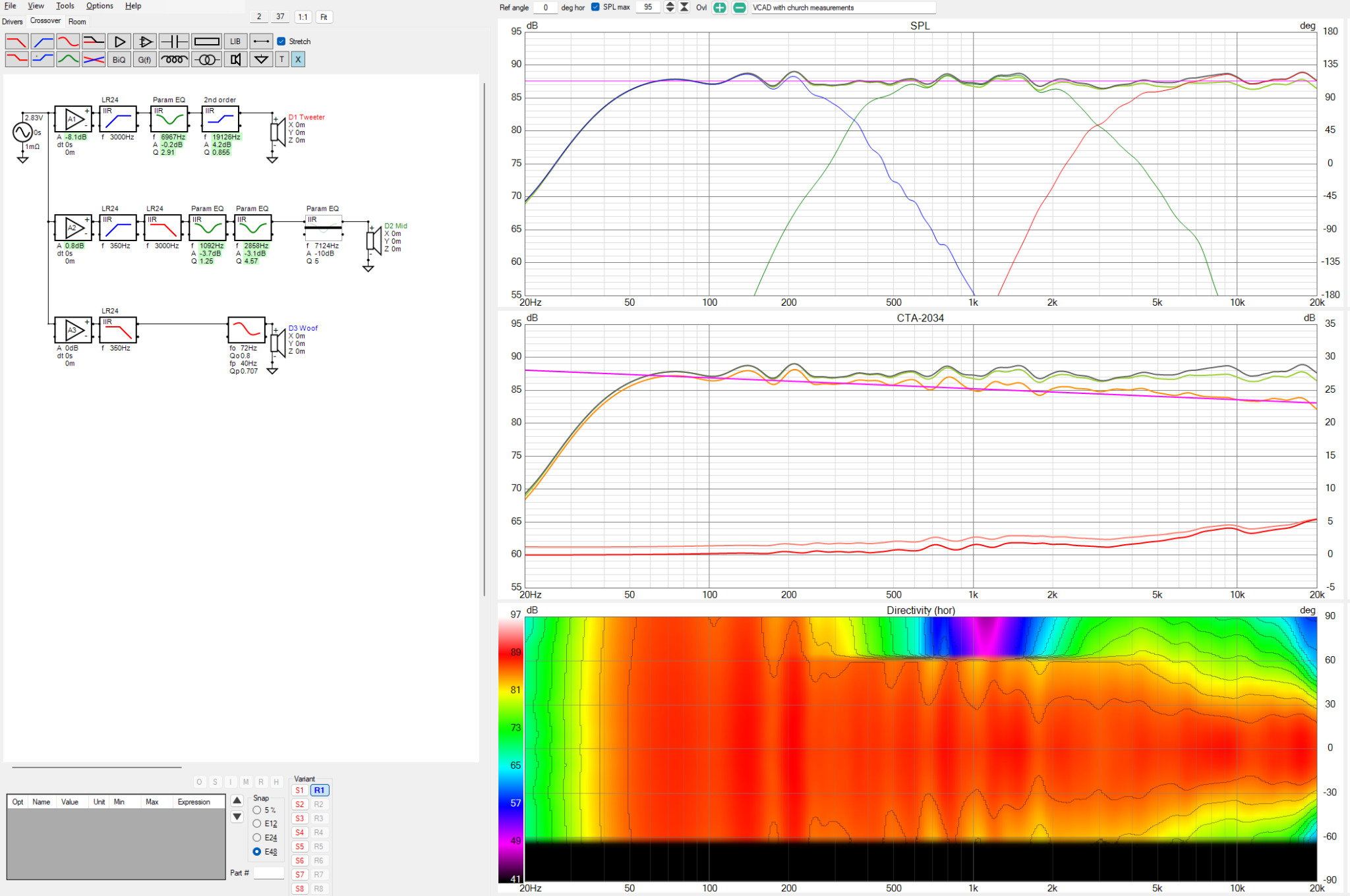
Task: Select variant S3 button
Action: 300,818
